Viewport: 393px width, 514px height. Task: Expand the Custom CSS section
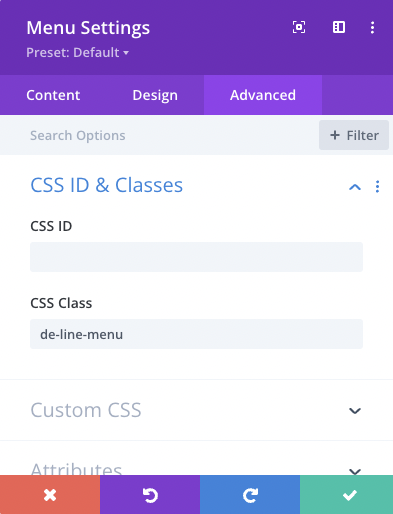[355, 411]
